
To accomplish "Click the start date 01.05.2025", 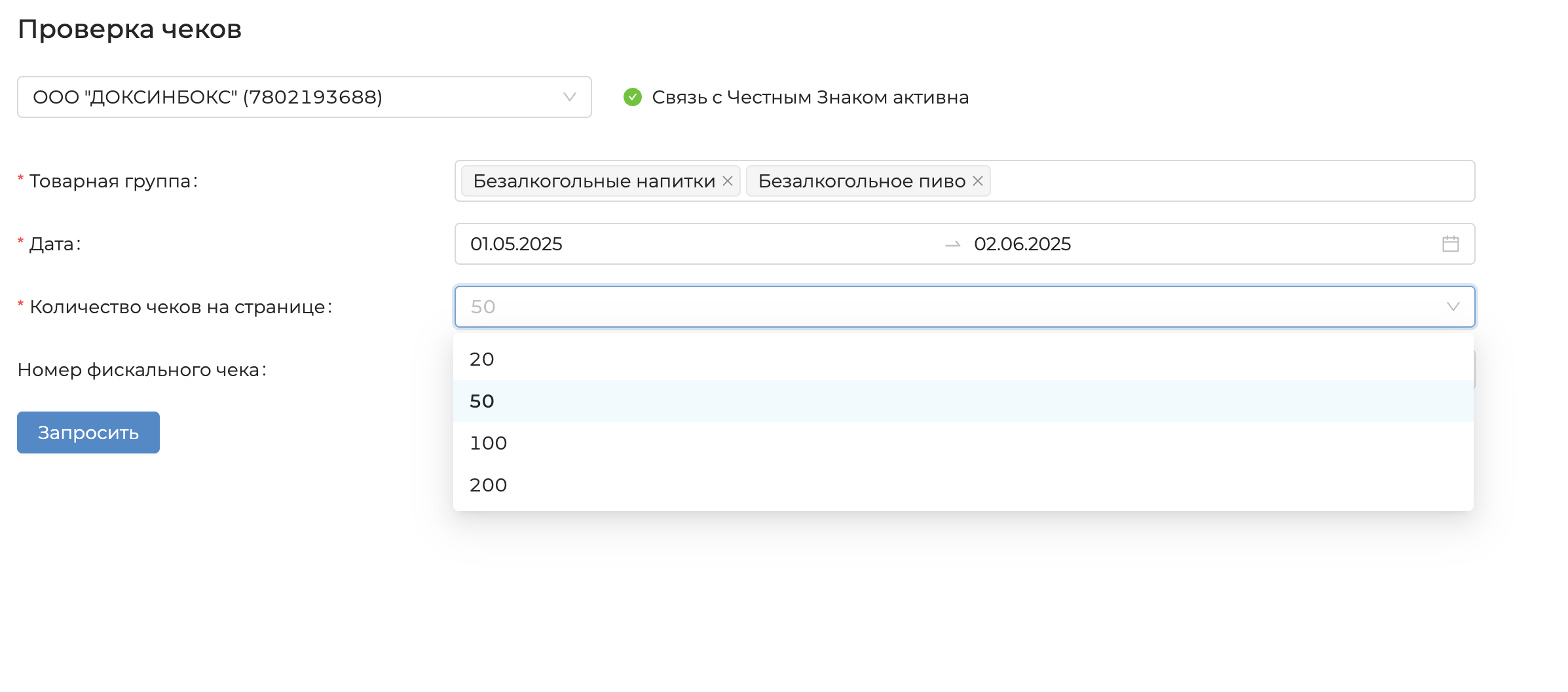I will click(x=516, y=244).
